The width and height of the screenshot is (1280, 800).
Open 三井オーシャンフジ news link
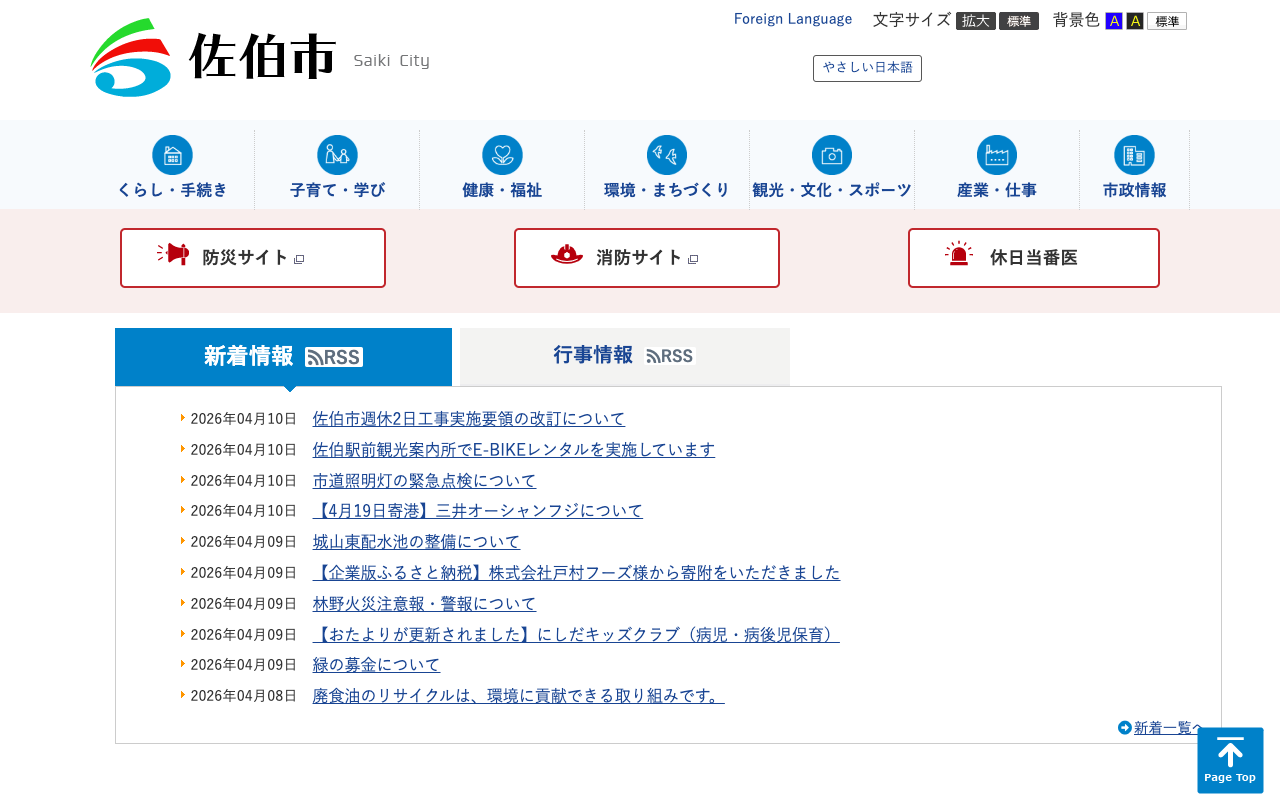click(478, 511)
